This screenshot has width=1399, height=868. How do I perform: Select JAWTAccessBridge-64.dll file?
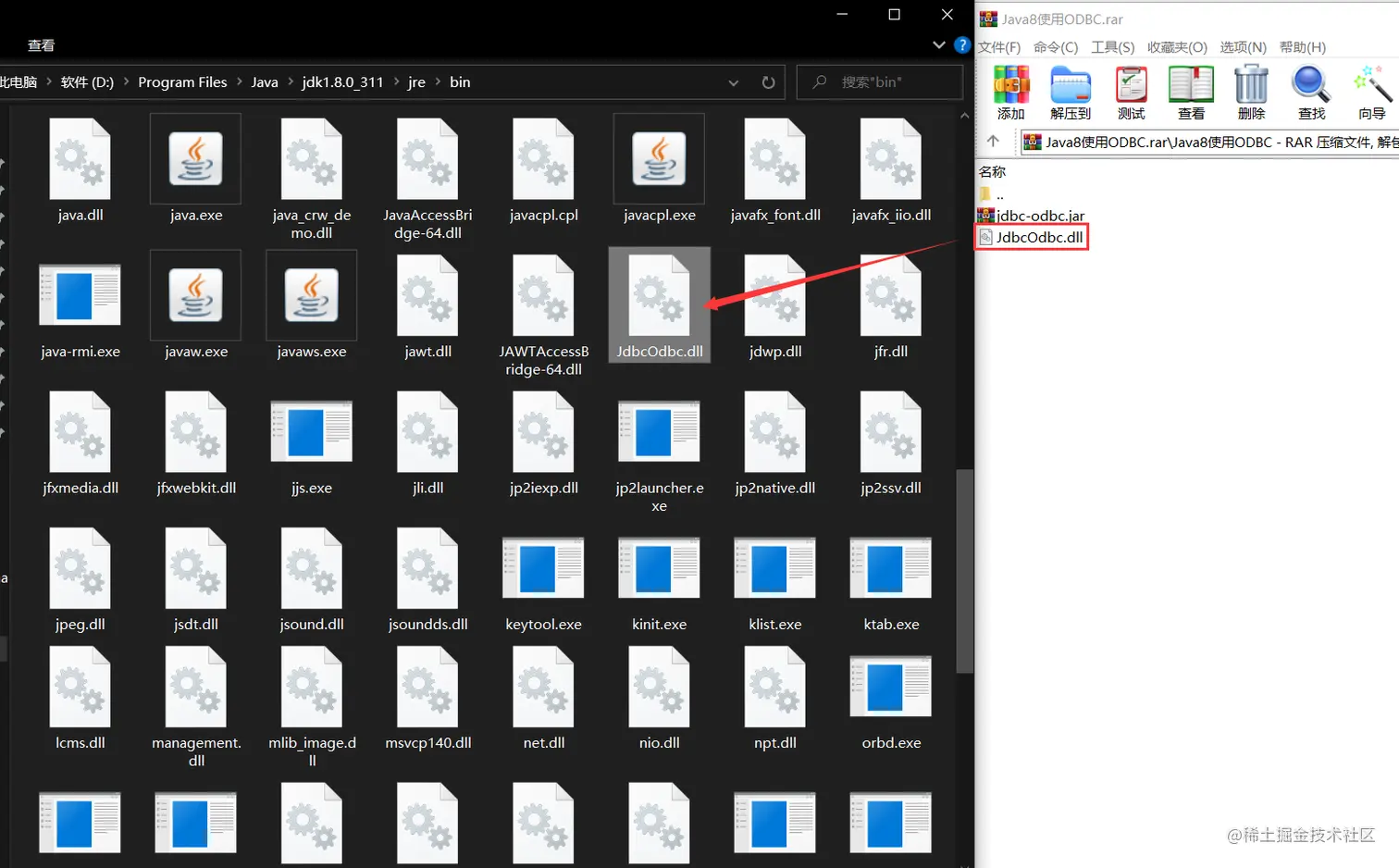[543, 315]
